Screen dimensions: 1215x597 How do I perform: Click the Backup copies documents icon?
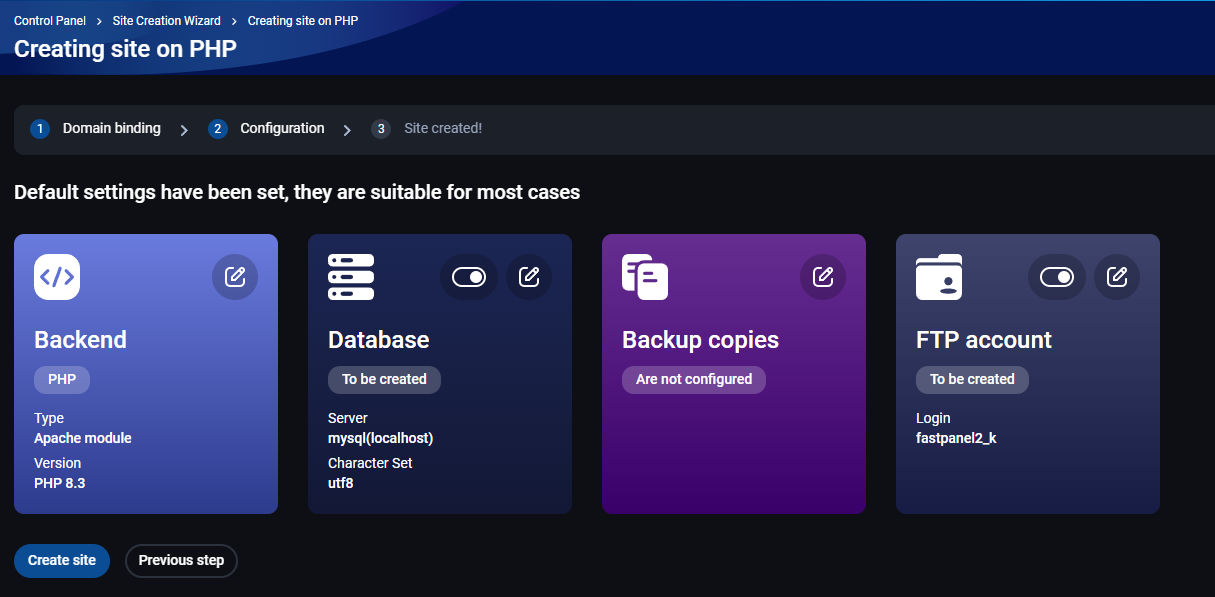click(x=645, y=277)
